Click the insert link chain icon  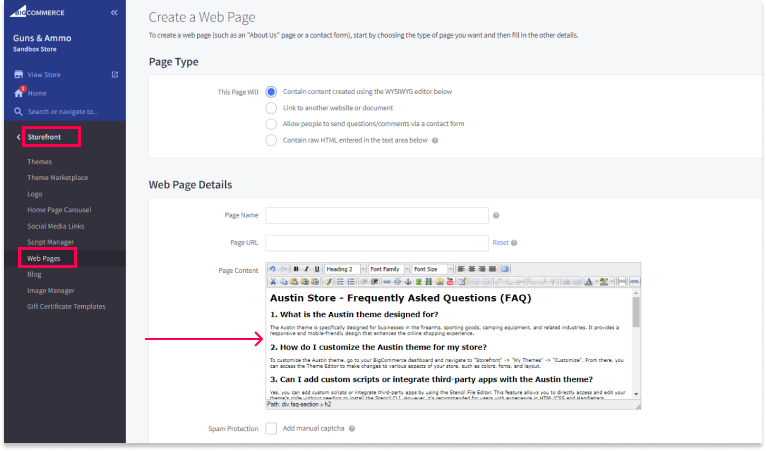pos(387,281)
